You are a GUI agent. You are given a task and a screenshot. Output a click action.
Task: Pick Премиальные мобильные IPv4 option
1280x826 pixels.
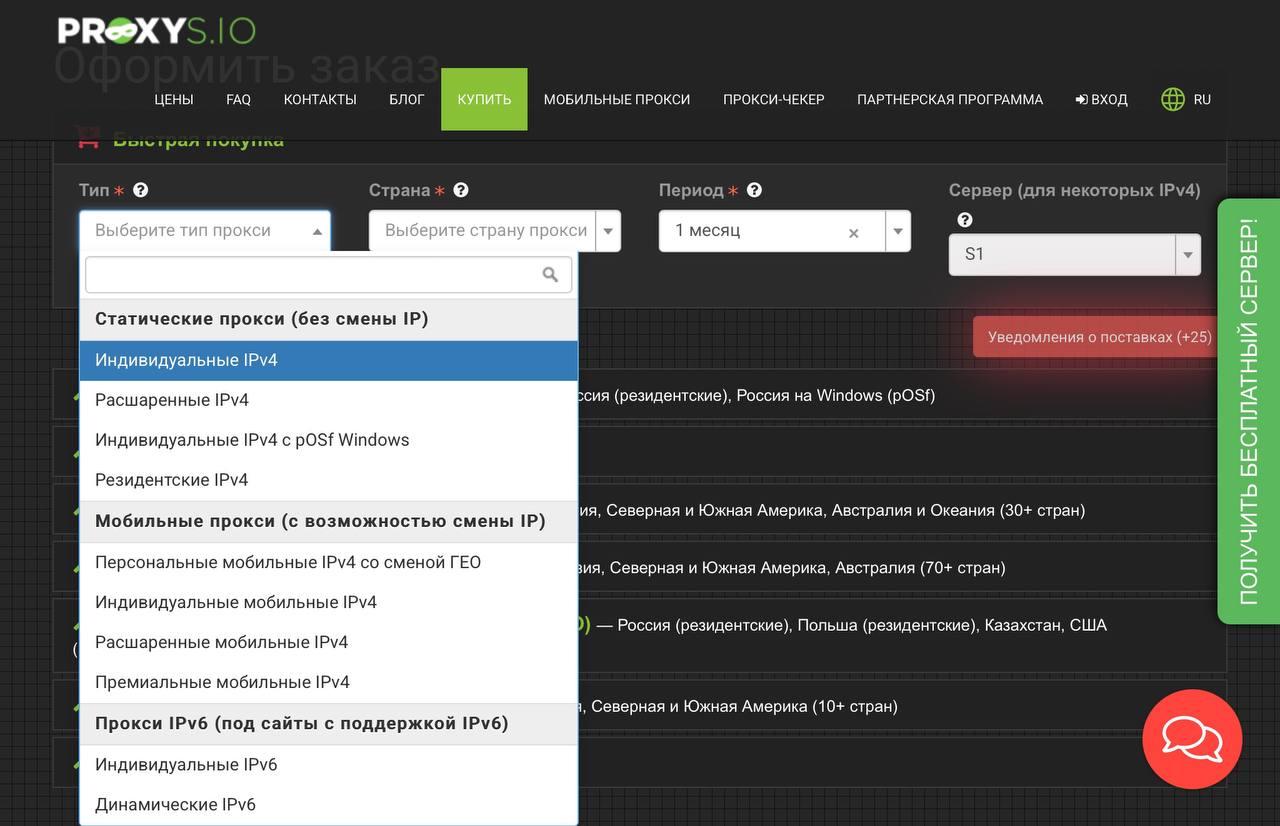[x=222, y=682]
